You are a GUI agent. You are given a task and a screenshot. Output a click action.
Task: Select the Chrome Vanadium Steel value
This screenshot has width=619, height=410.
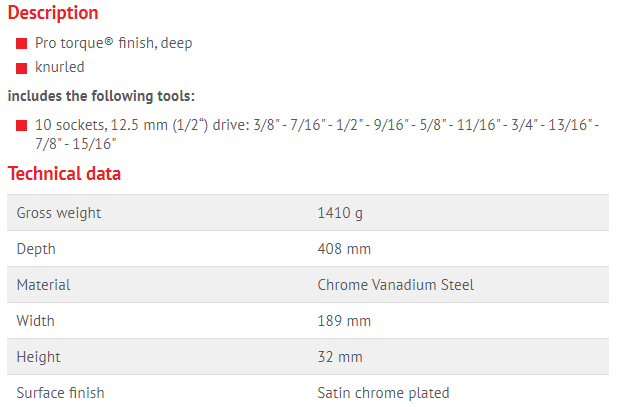point(395,285)
